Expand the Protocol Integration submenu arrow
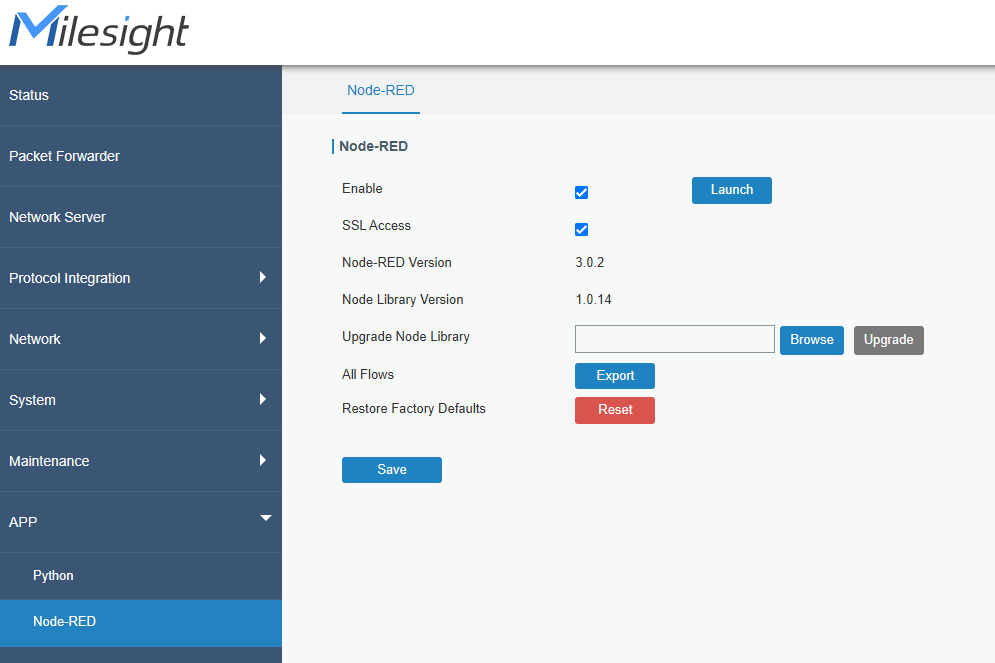This screenshot has height=663, width=995. [x=262, y=277]
